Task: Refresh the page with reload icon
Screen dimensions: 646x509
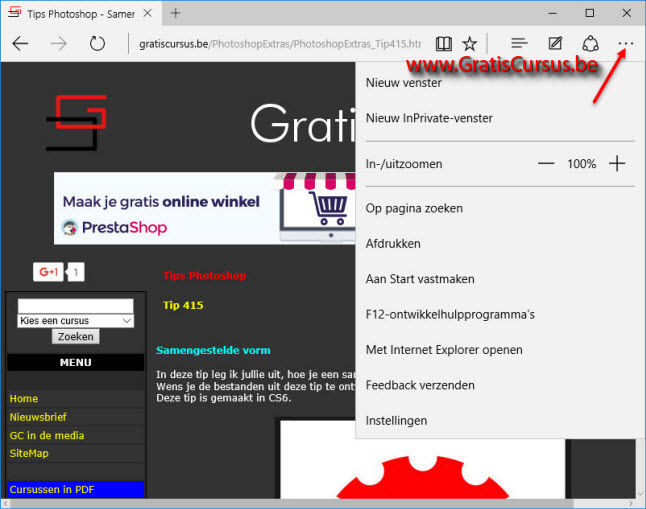Action: (x=97, y=43)
